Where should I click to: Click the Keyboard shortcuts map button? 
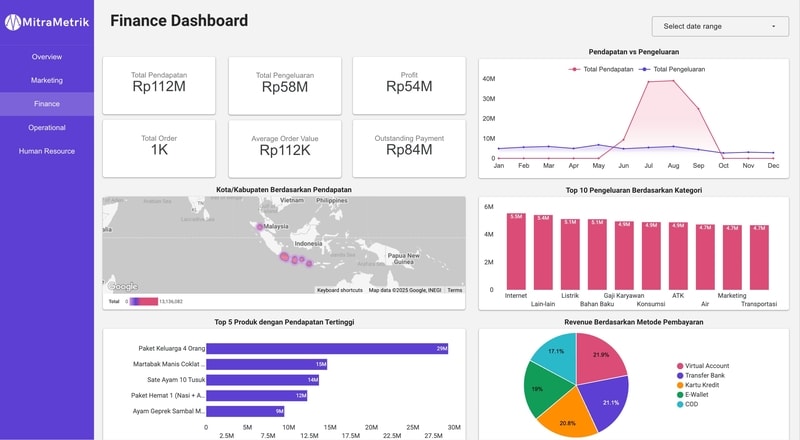(x=339, y=290)
